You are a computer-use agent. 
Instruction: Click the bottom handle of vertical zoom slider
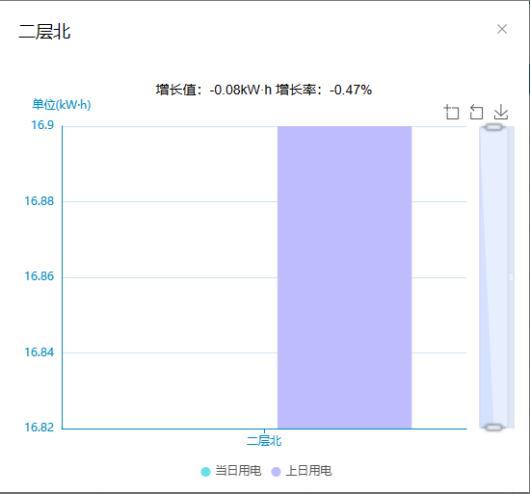(x=493, y=427)
